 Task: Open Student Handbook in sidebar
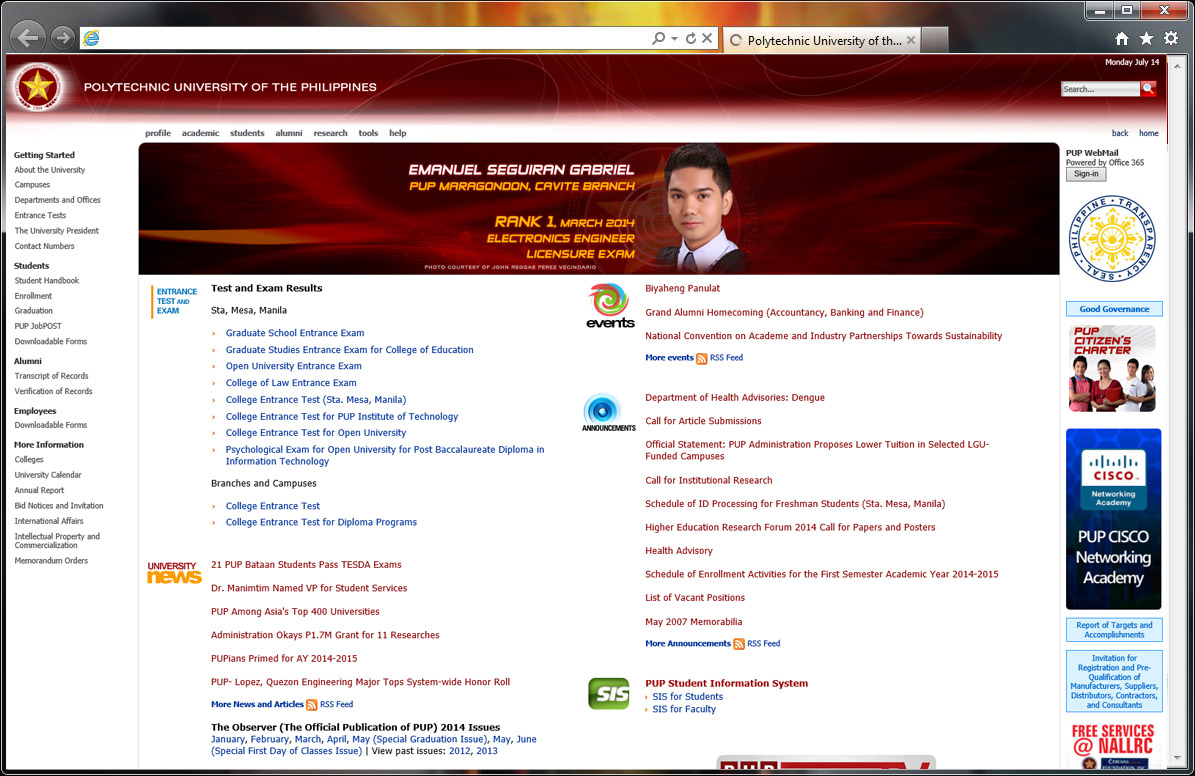pos(46,281)
